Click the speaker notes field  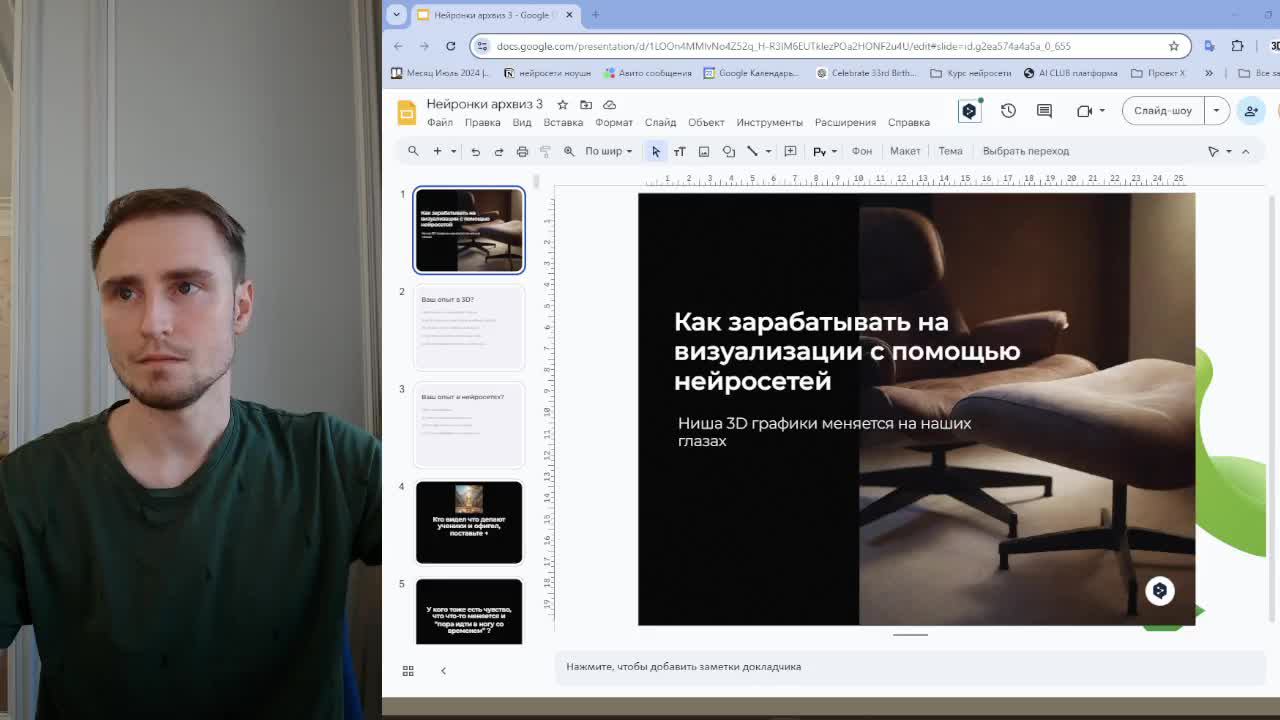tap(910, 667)
